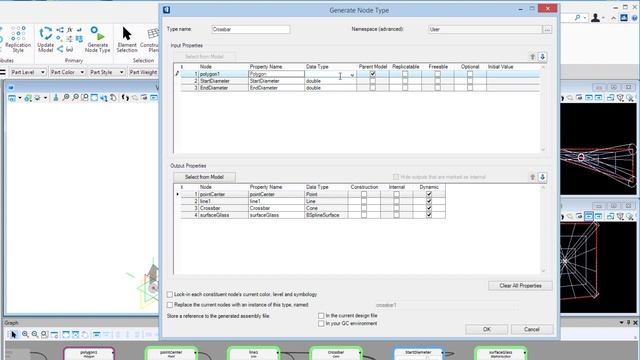Check Optional for polygon1 row
Viewport: 640px width, 360px height.
click(x=470, y=74)
